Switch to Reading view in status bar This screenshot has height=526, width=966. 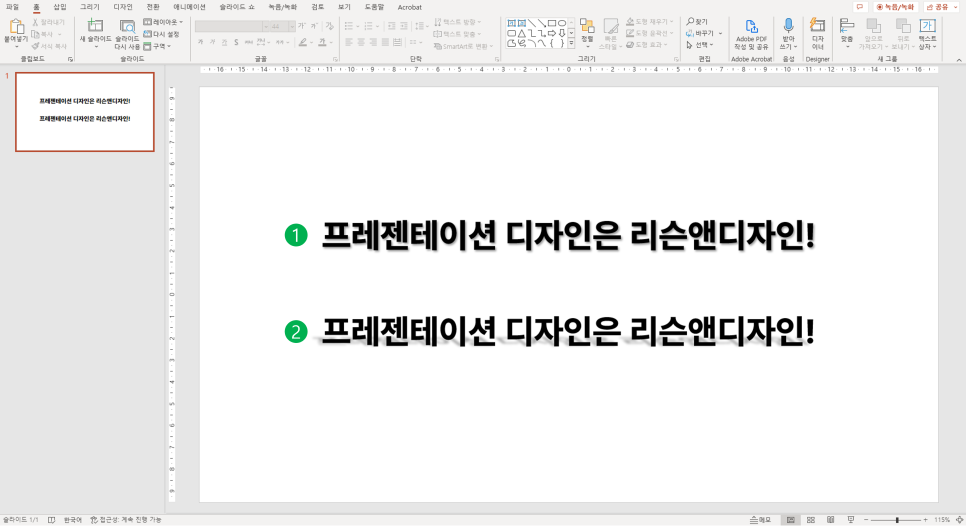[x=830, y=520]
